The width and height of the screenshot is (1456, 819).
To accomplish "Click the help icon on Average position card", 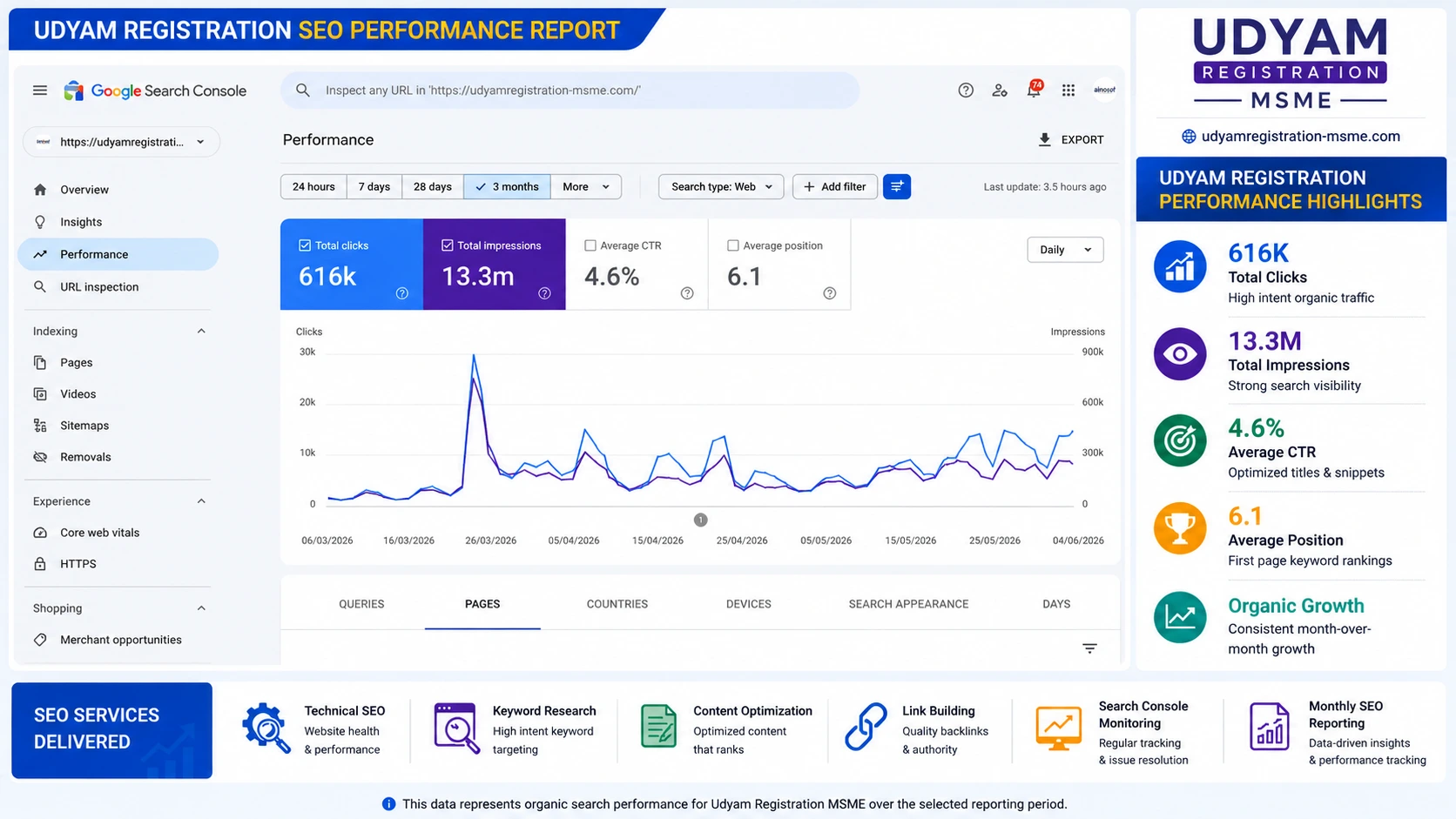I will [x=830, y=293].
